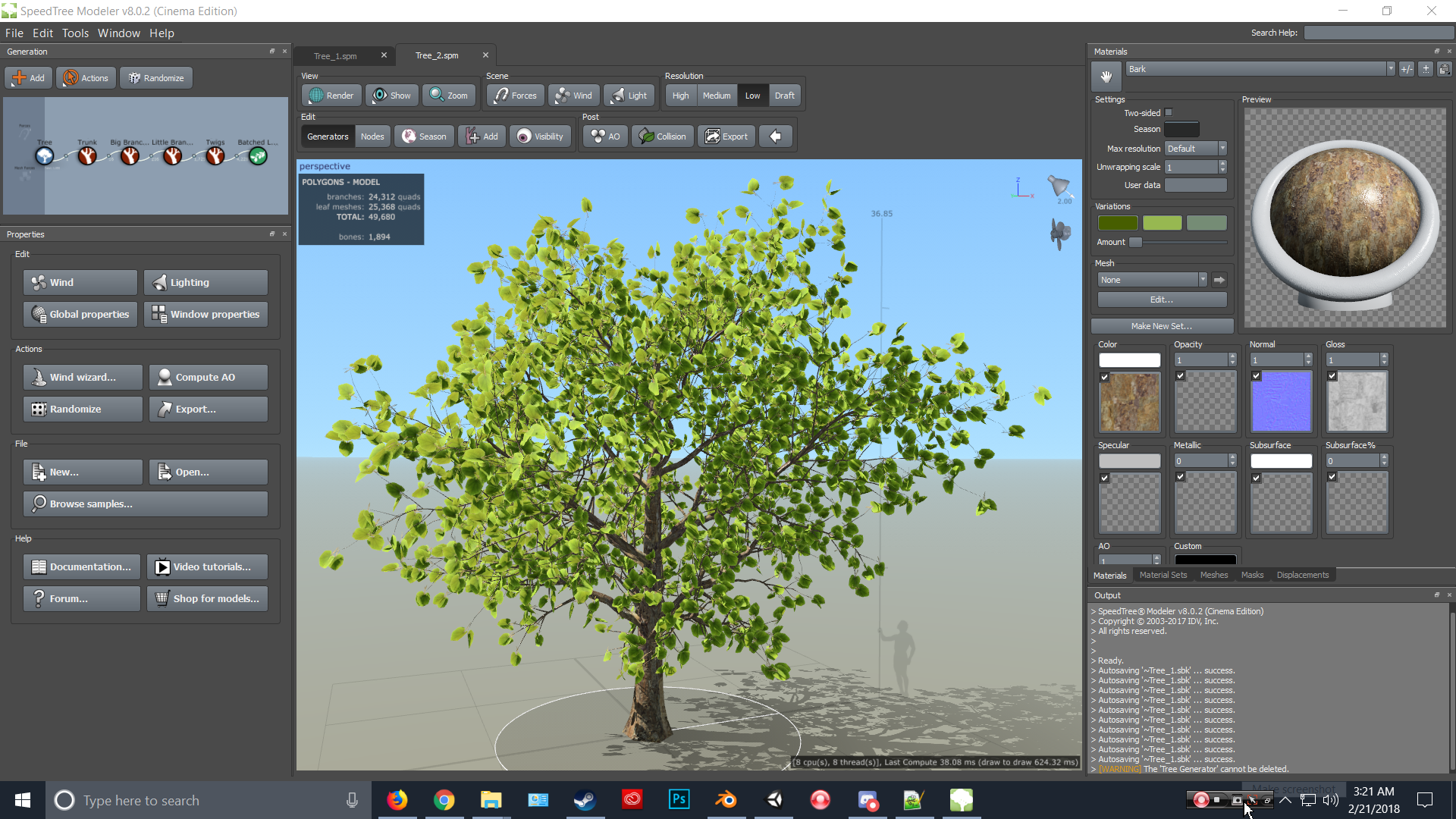Screen dimensions: 1456x819
Task: Click the Collision post tool
Action: click(x=663, y=136)
